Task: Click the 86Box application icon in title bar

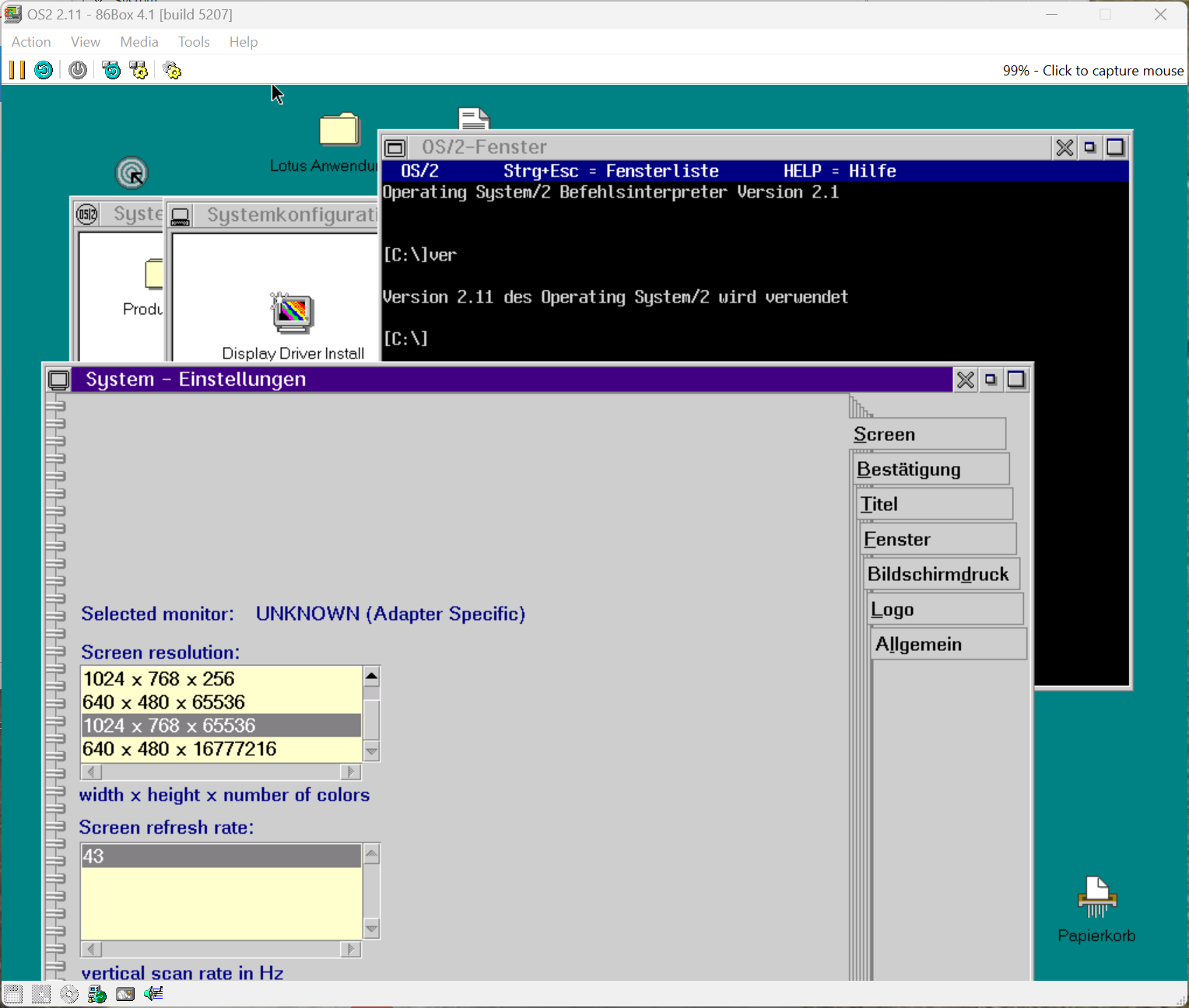Action: pyautogui.click(x=13, y=14)
